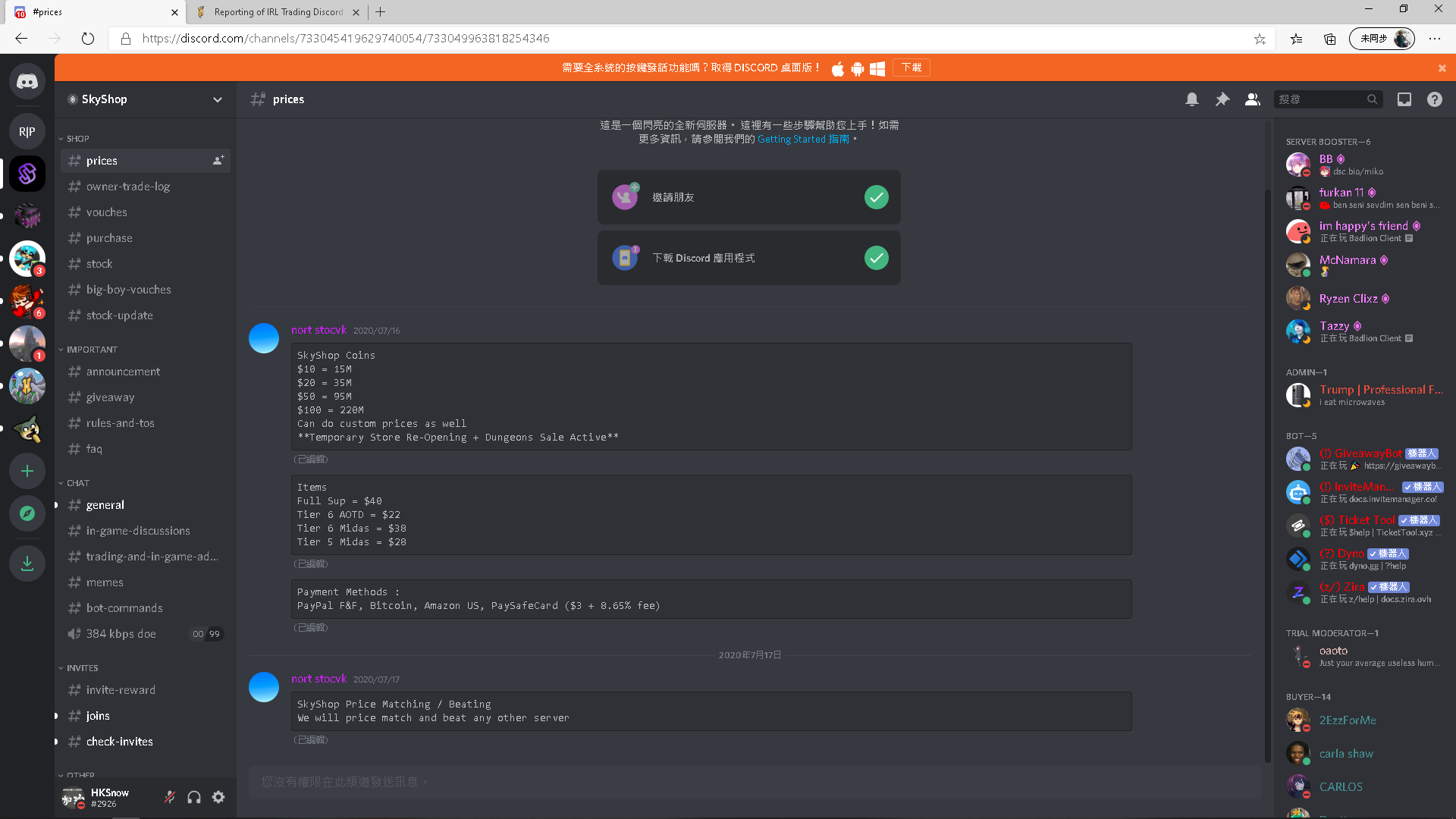Click the Add a Server plus icon
The height and width of the screenshot is (819, 1456).
point(27,471)
